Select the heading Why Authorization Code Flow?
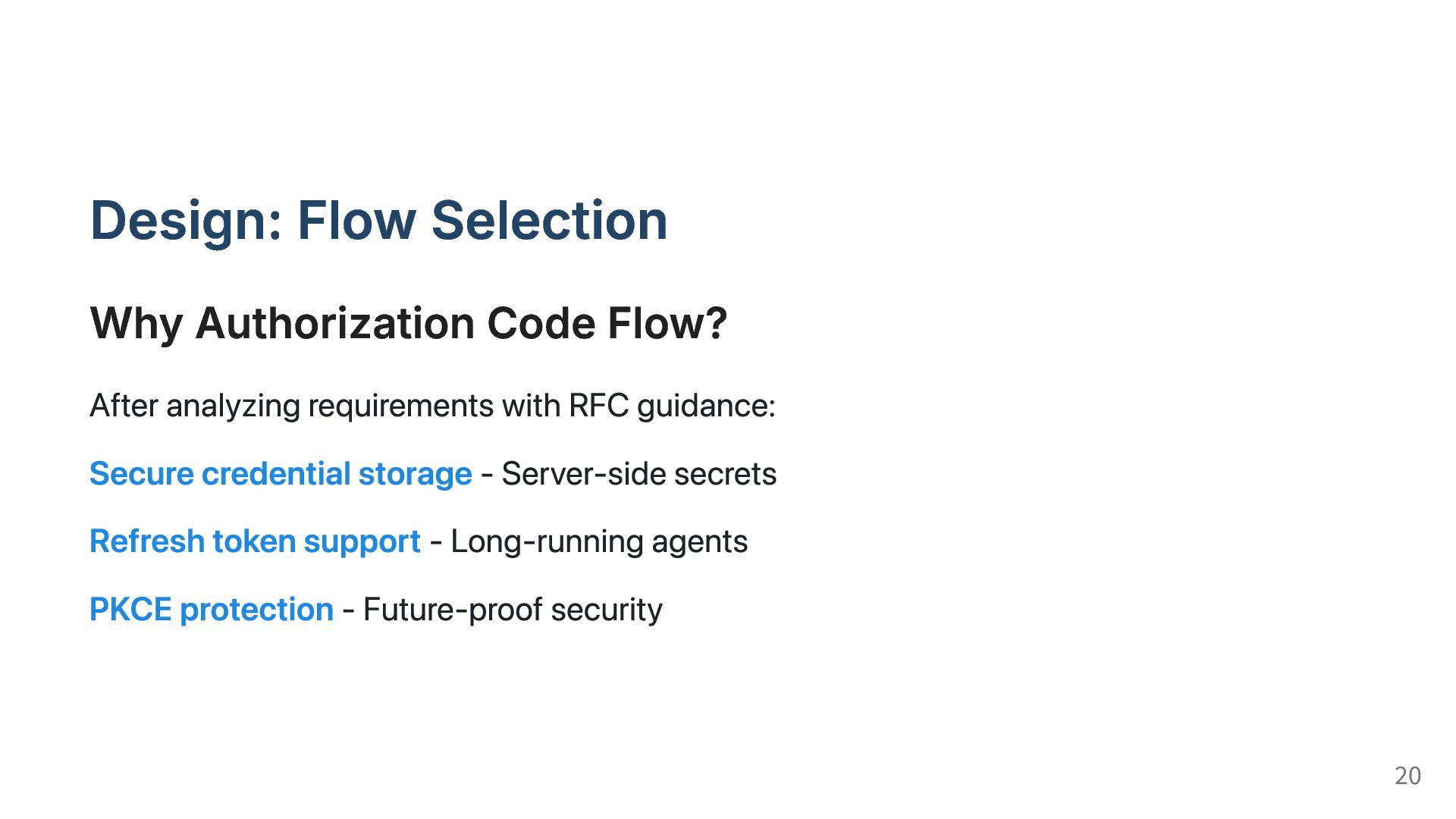 (x=409, y=323)
